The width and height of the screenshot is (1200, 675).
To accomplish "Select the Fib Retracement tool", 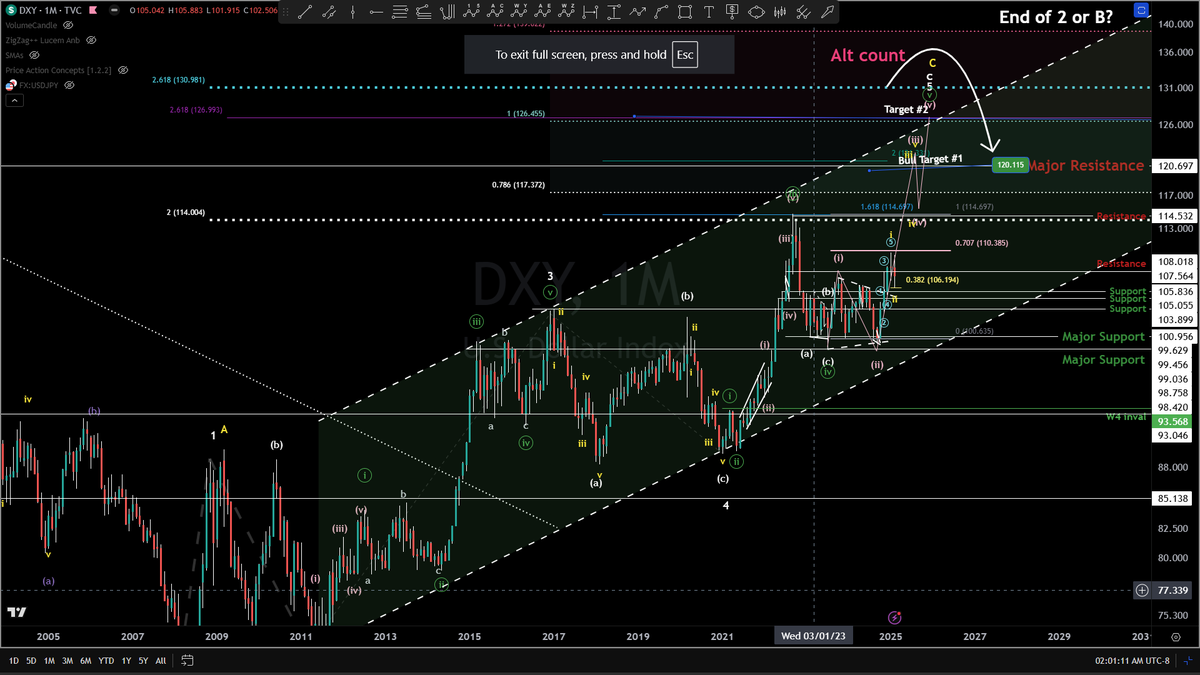I will coord(400,12).
